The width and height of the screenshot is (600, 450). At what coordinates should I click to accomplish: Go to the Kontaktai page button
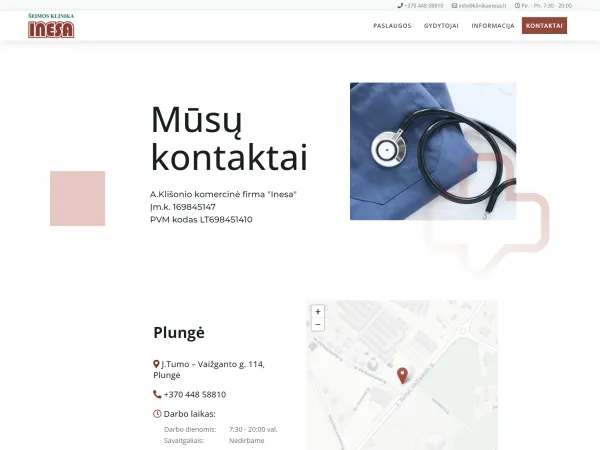tap(544, 26)
